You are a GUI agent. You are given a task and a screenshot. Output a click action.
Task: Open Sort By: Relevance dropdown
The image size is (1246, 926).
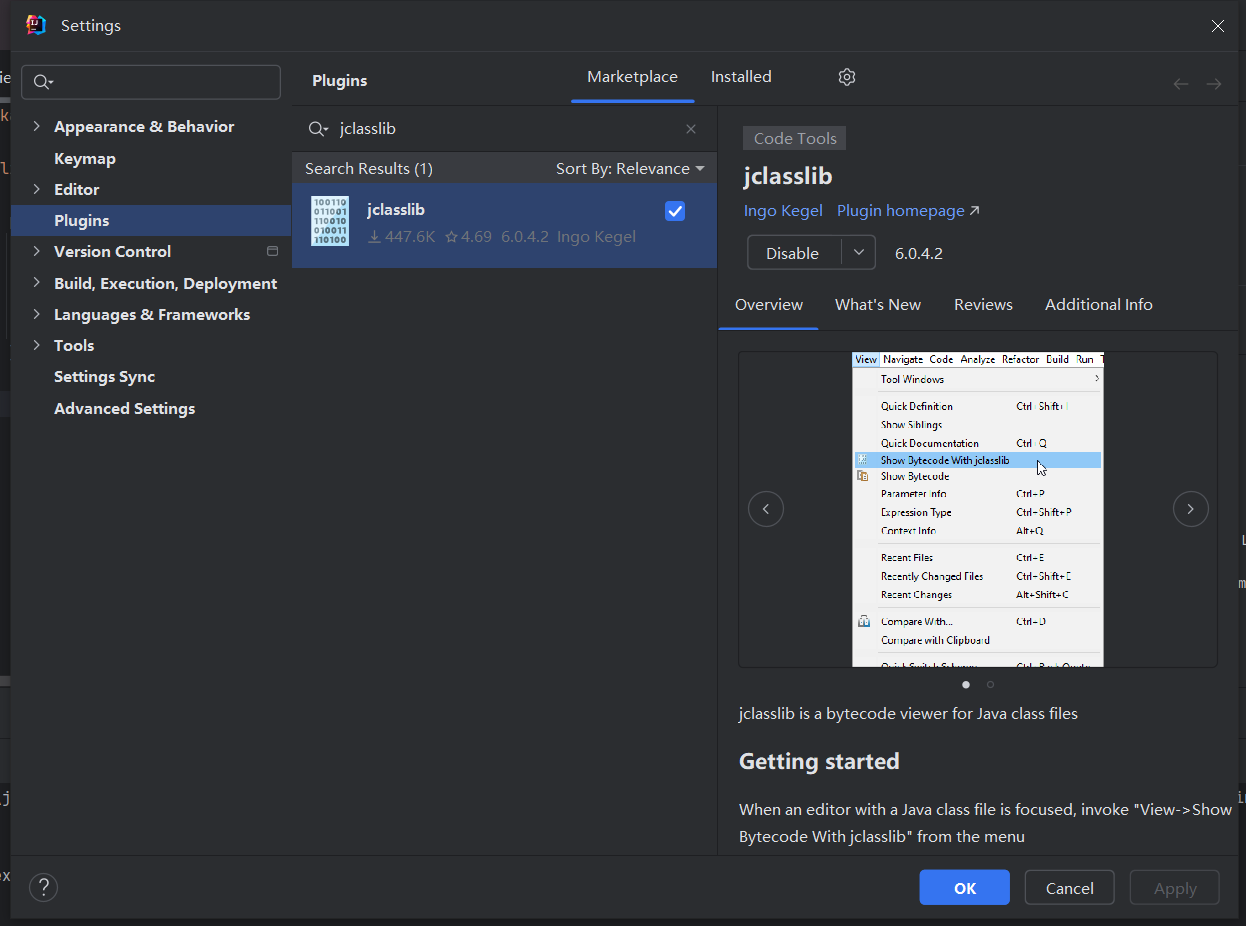630,169
